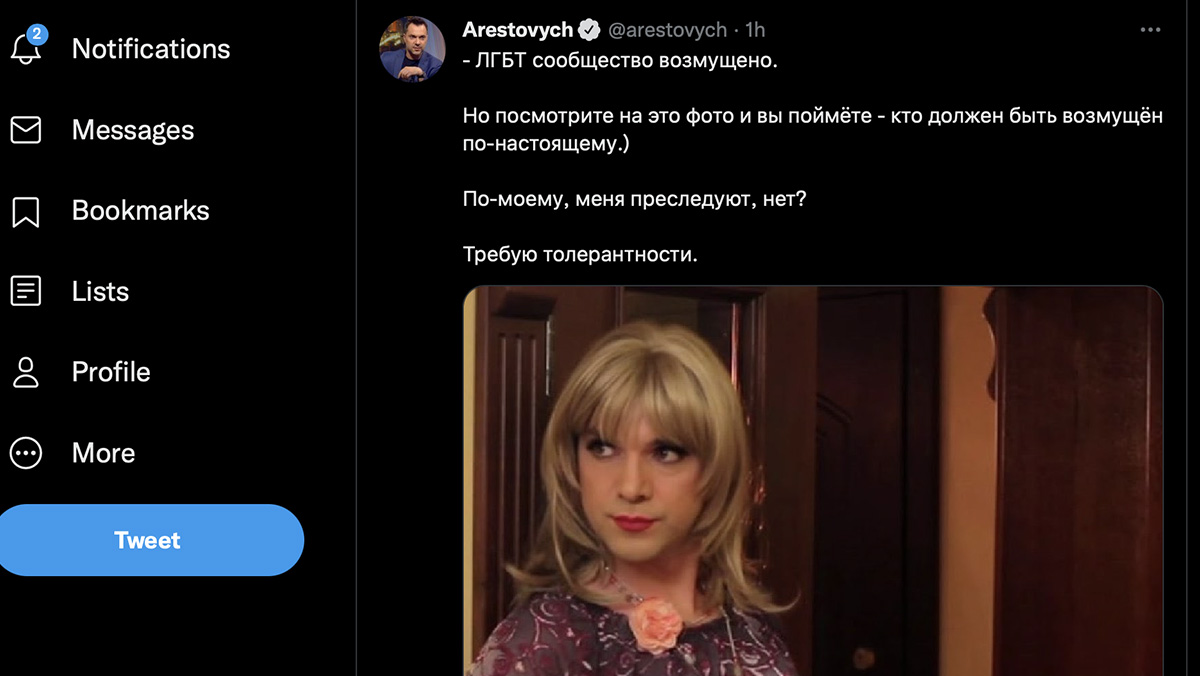This screenshot has width=1200, height=676.
Task: Navigate to the Lists label
Action: pyautogui.click(x=100, y=291)
